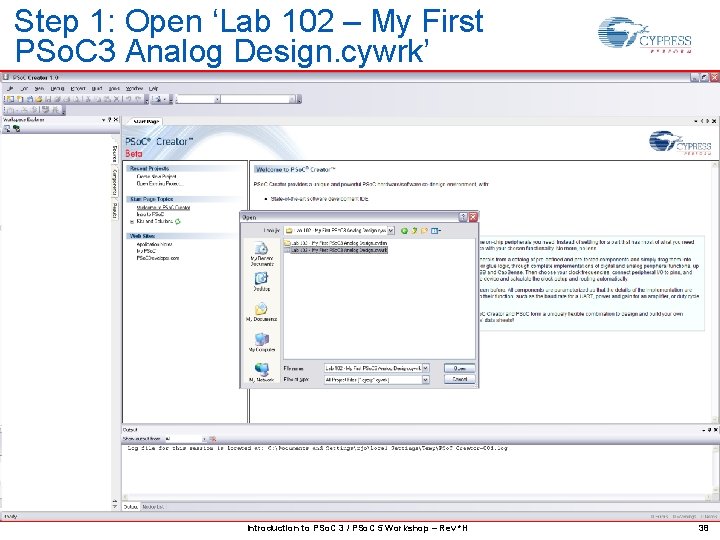Click first icon in Workspace Explorer toolbar
Screen dimensions: 720x540
7,129
